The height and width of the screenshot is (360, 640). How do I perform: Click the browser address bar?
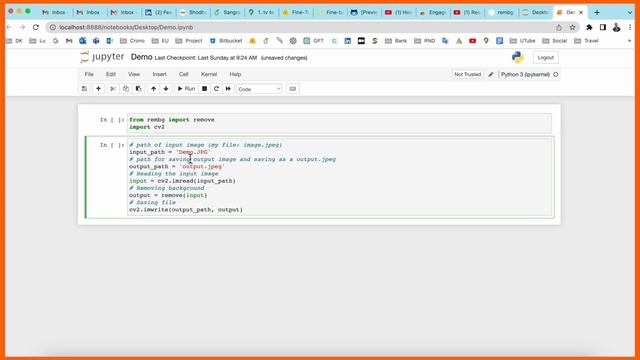click(302, 27)
